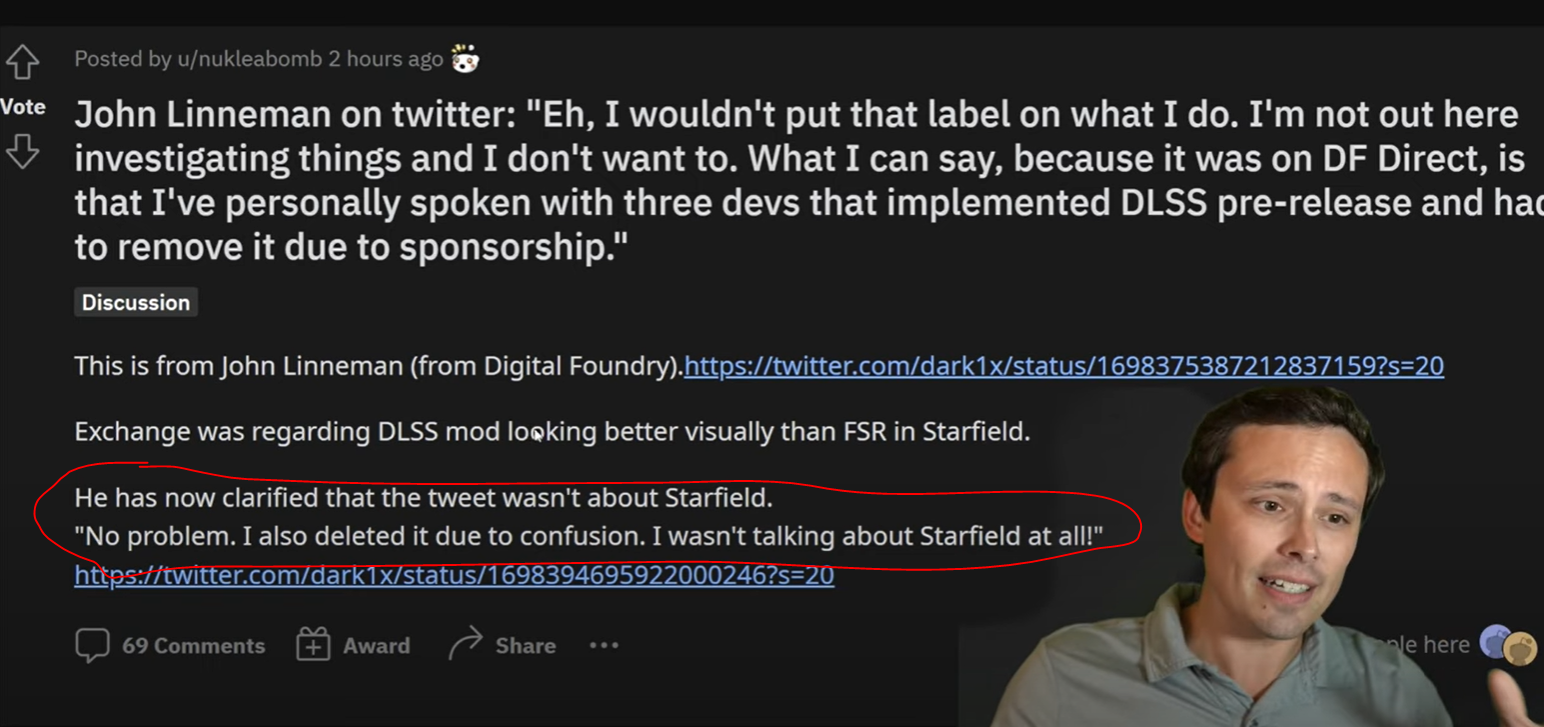
Task: Click the Vote score label
Action: point(22,107)
